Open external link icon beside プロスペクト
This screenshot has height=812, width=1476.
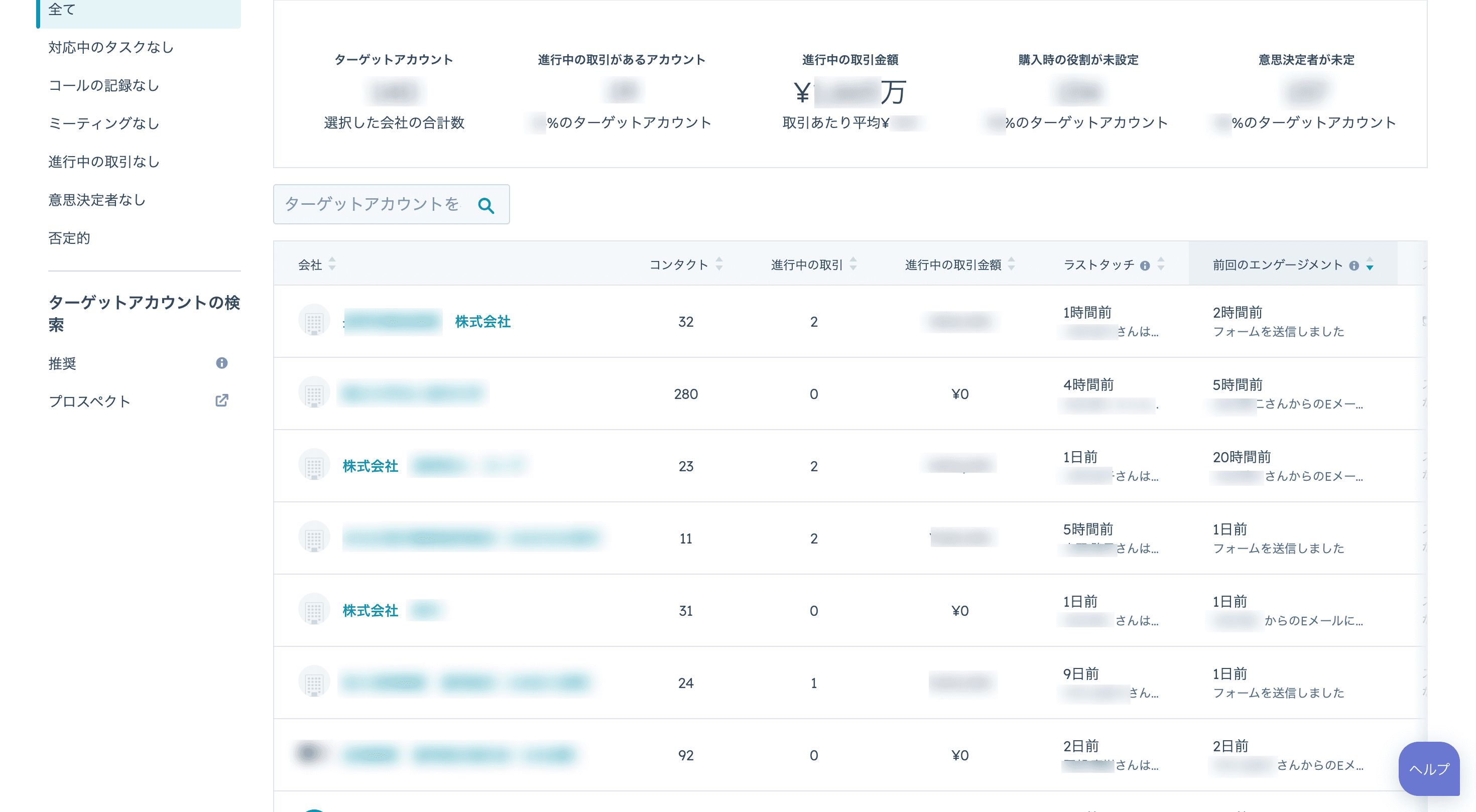click(222, 400)
